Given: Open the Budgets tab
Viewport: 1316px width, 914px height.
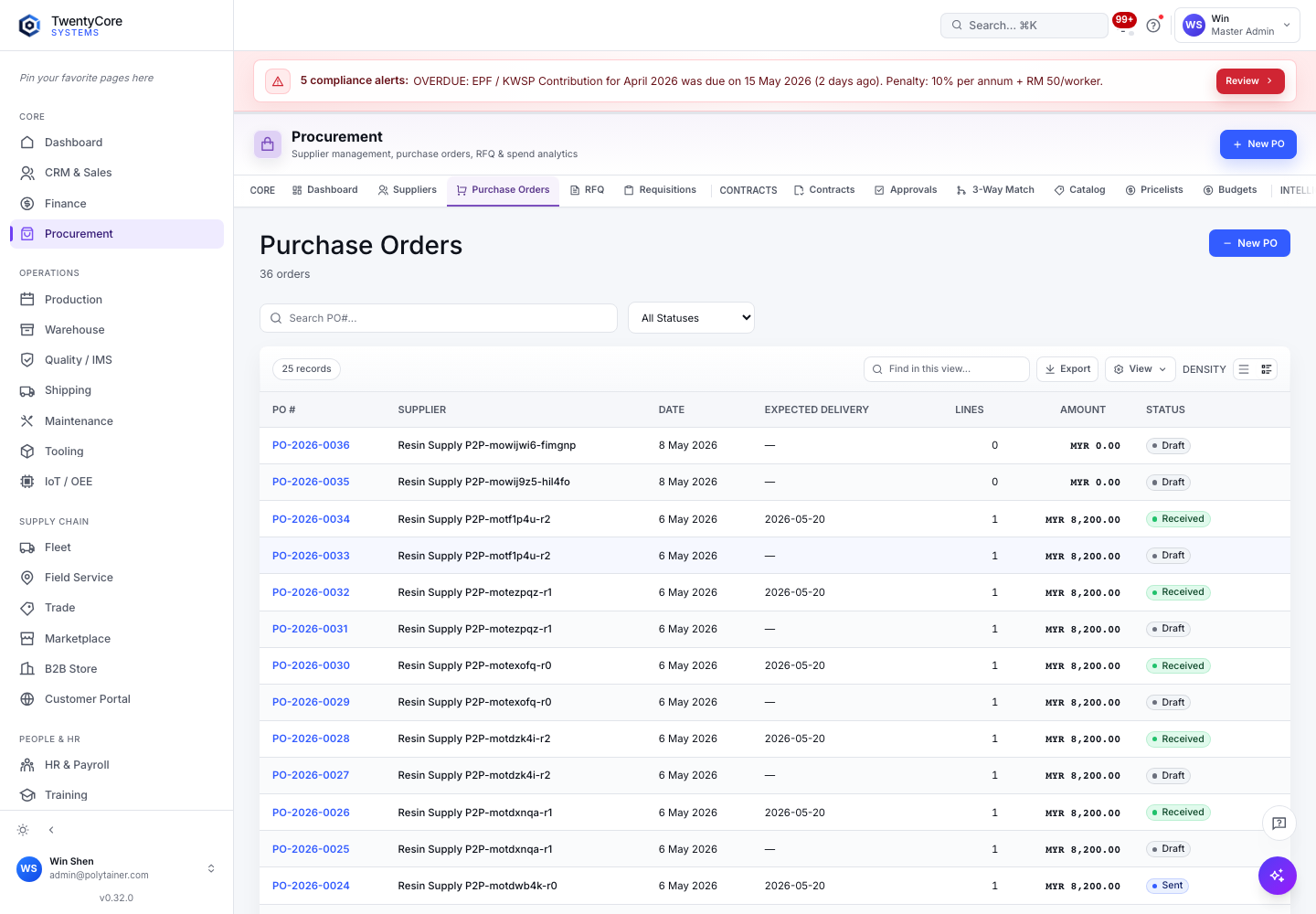Looking at the screenshot, I should coord(1230,190).
